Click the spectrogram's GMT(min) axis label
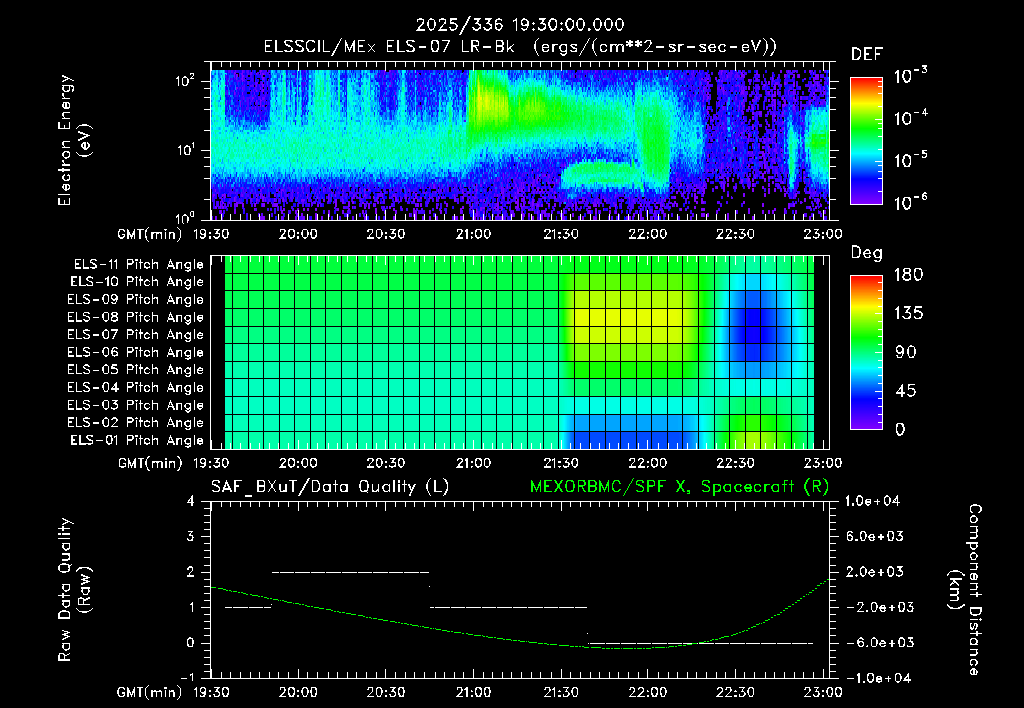 [x=150, y=234]
